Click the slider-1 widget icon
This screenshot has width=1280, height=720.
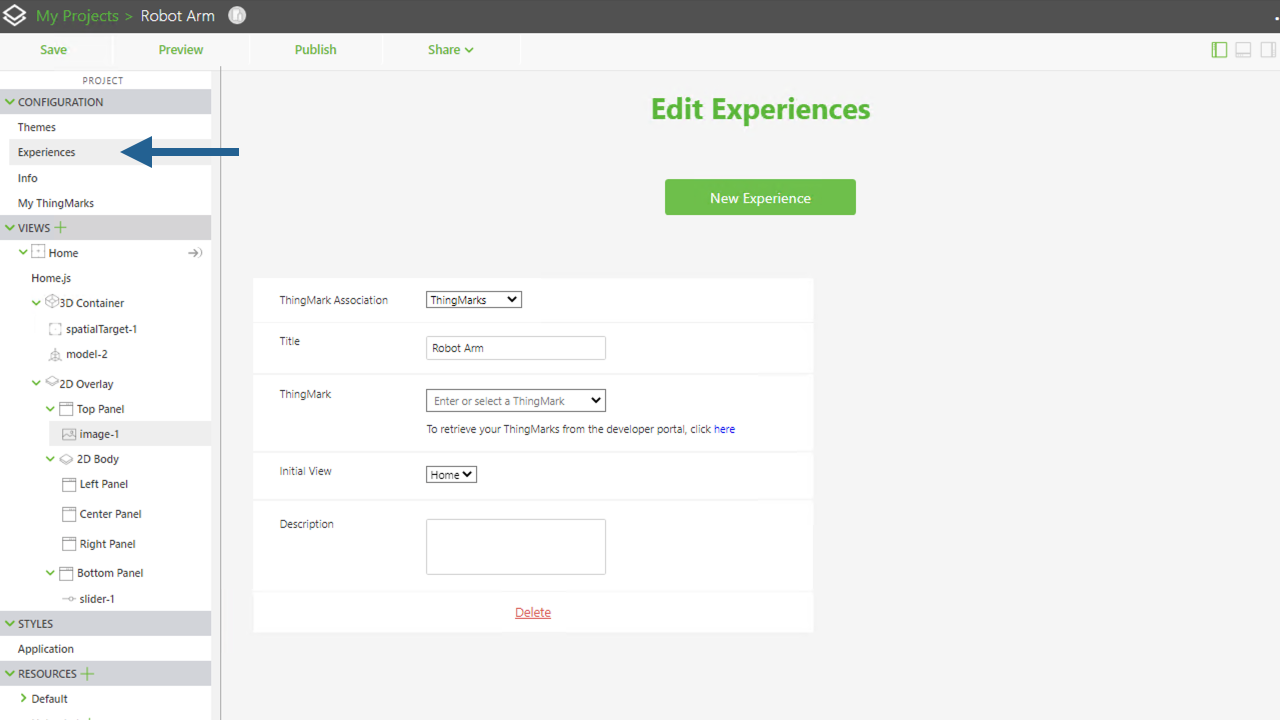69,599
